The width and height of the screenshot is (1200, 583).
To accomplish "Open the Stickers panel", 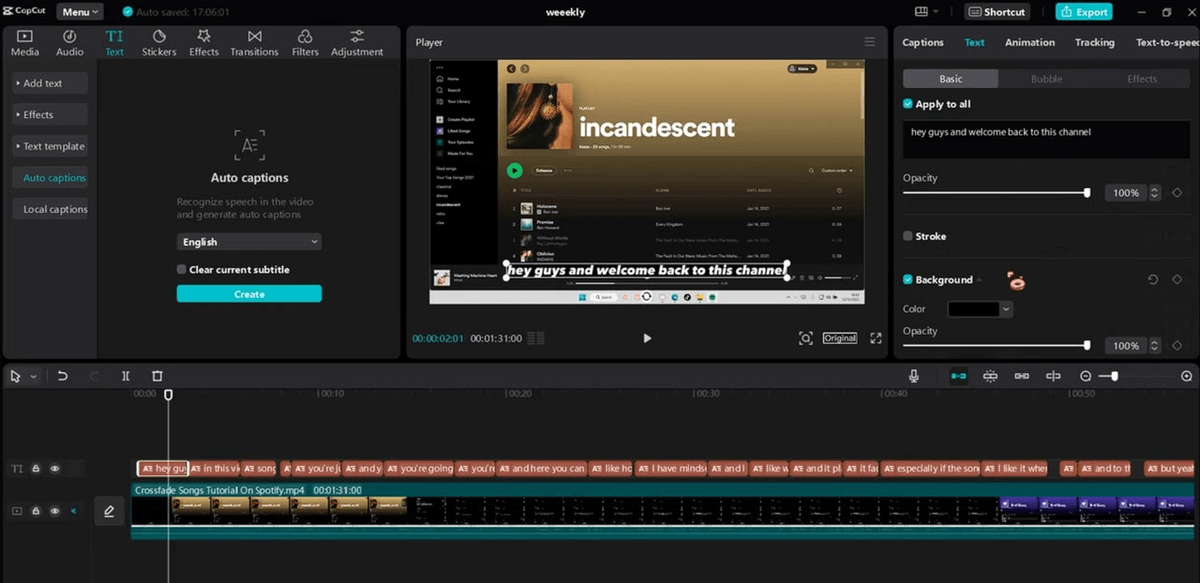I will click(x=159, y=43).
